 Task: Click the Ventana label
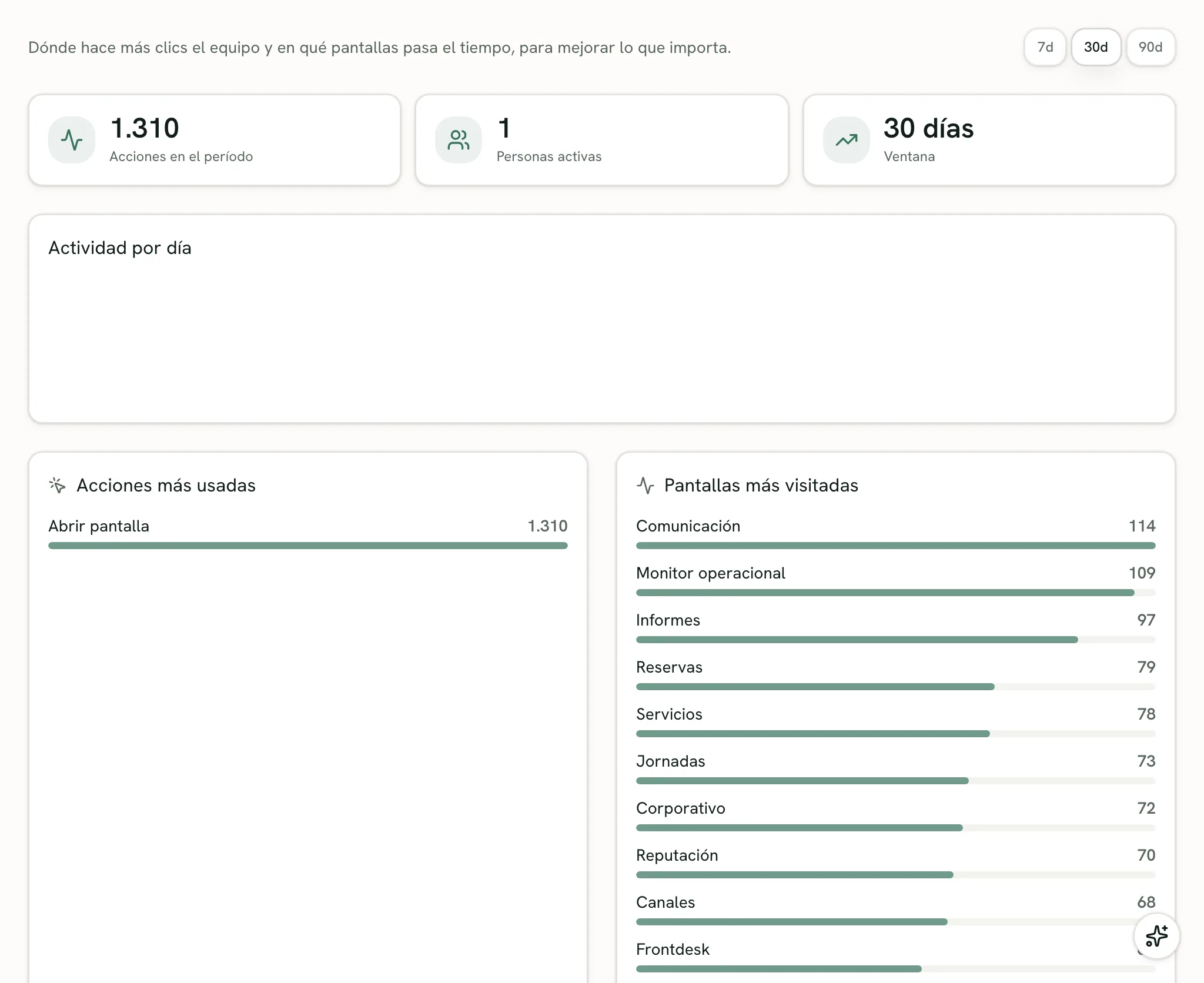point(909,156)
